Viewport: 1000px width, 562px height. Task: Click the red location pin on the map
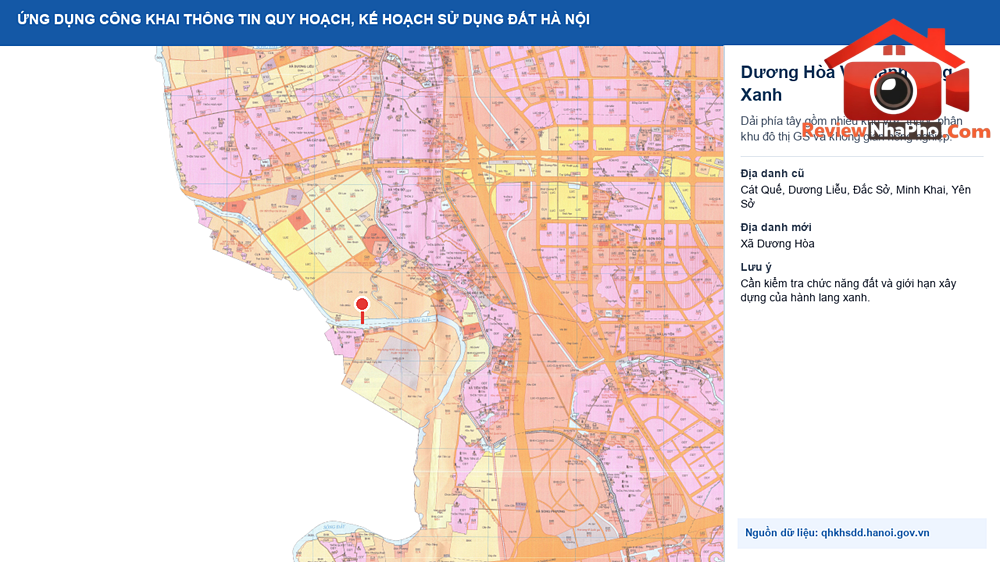362,310
